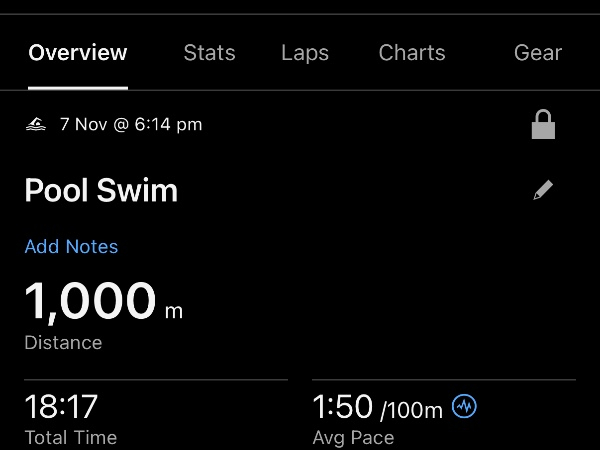Tap the pencil icon to edit title
The image size is (600, 450).
pyautogui.click(x=543, y=190)
